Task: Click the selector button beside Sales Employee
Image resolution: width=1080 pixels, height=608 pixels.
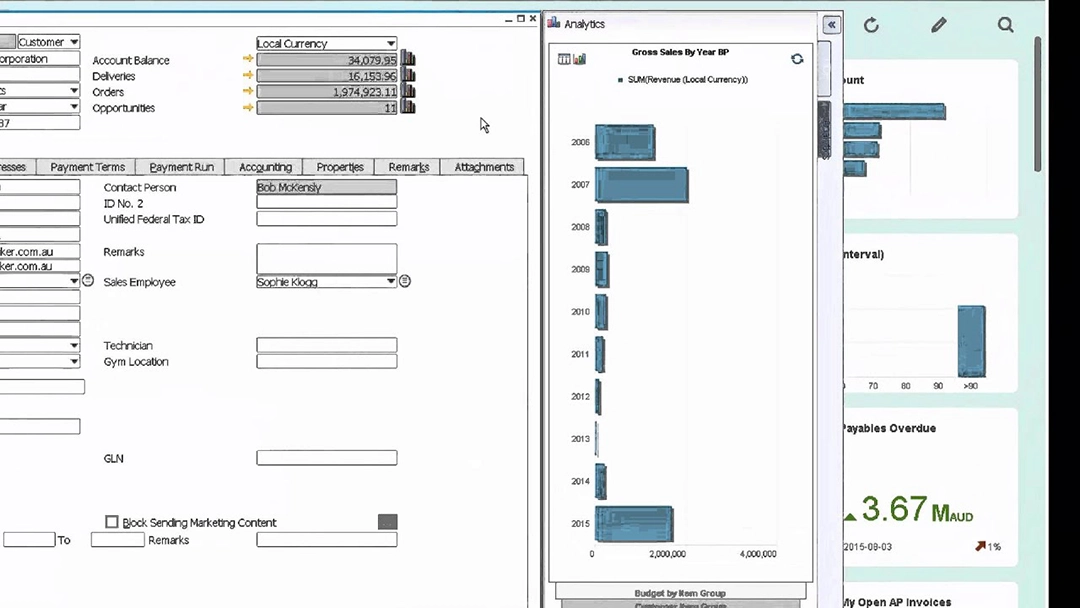Action: tap(404, 281)
